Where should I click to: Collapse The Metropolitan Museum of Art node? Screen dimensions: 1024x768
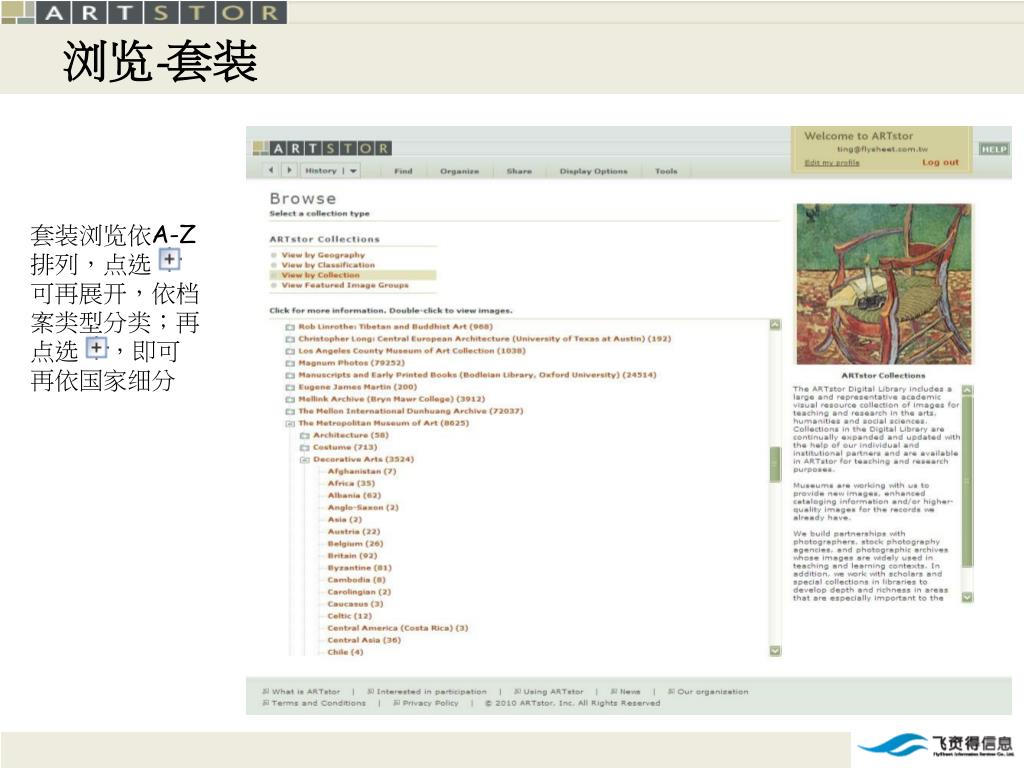[290, 424]
